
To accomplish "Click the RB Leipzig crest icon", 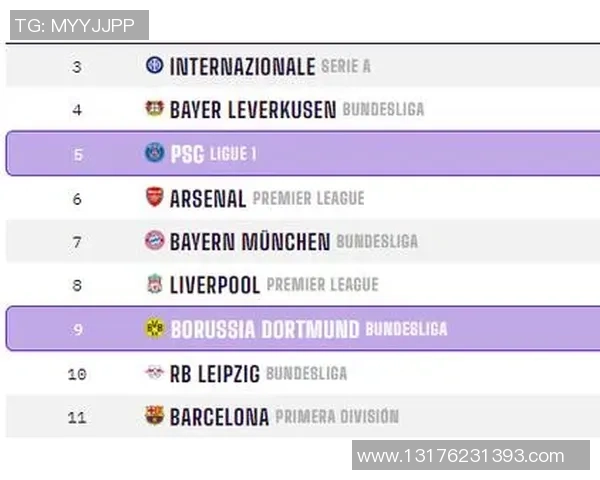I will 154,373.
